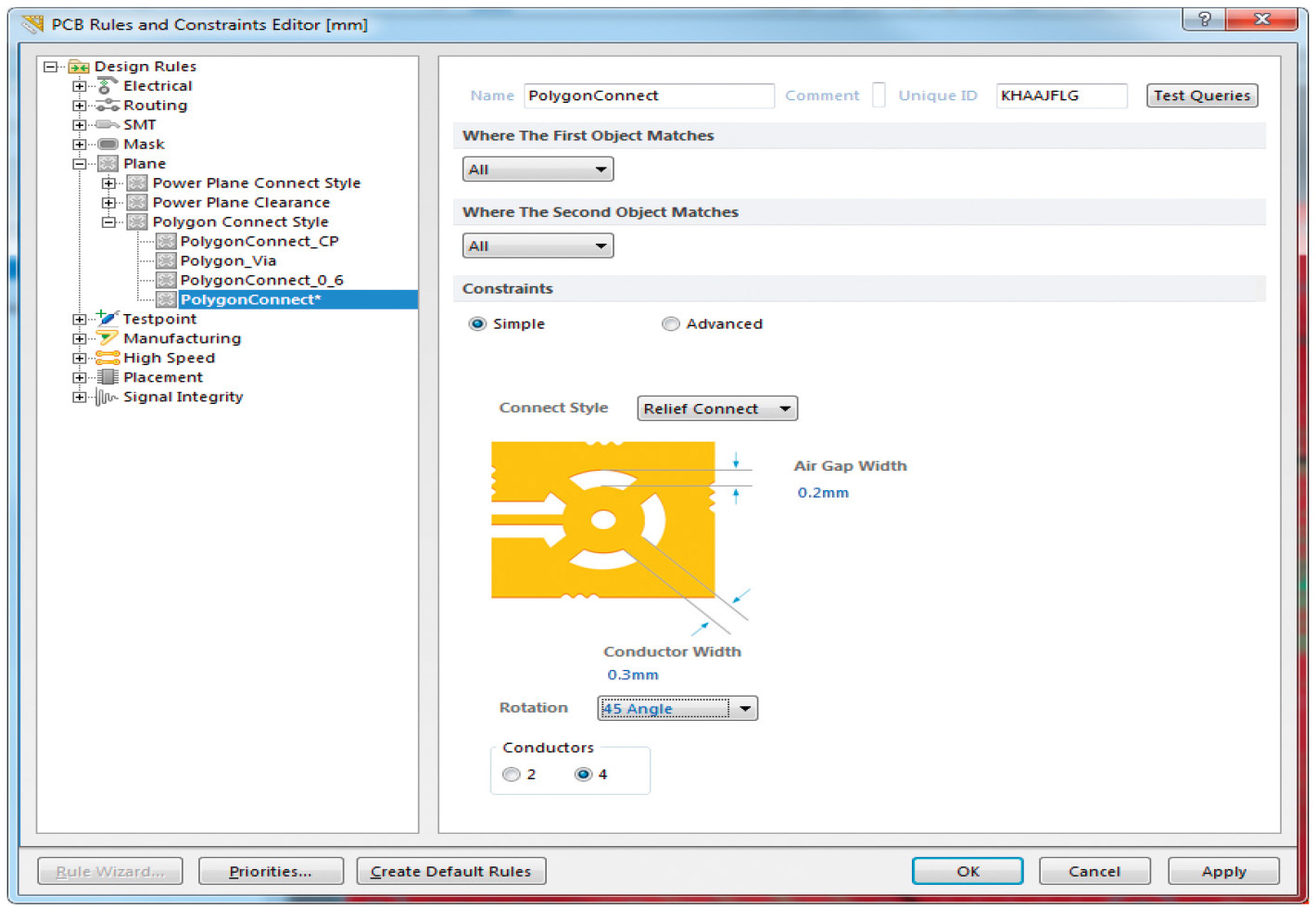Click the Mask category icon
Image resolution: width=1316 pixels, height=909 pixels.
[108, 145]
